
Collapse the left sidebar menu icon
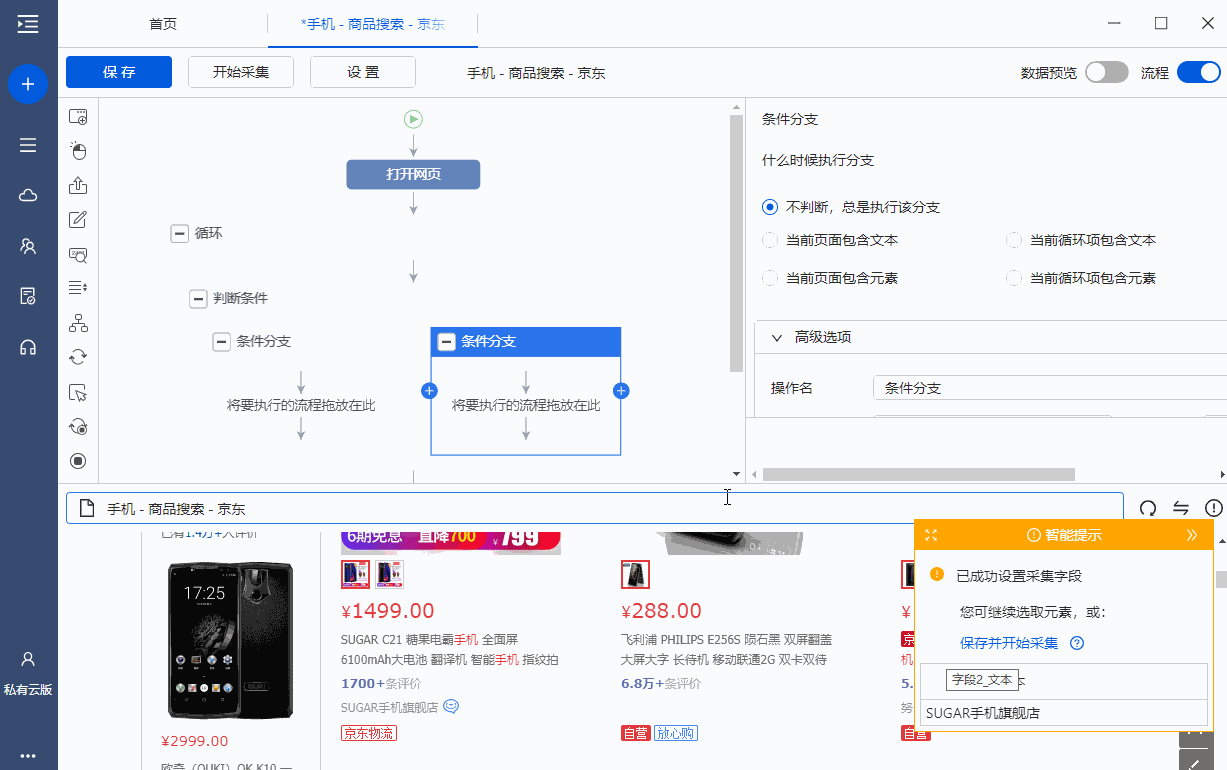[x=28, y=24]
